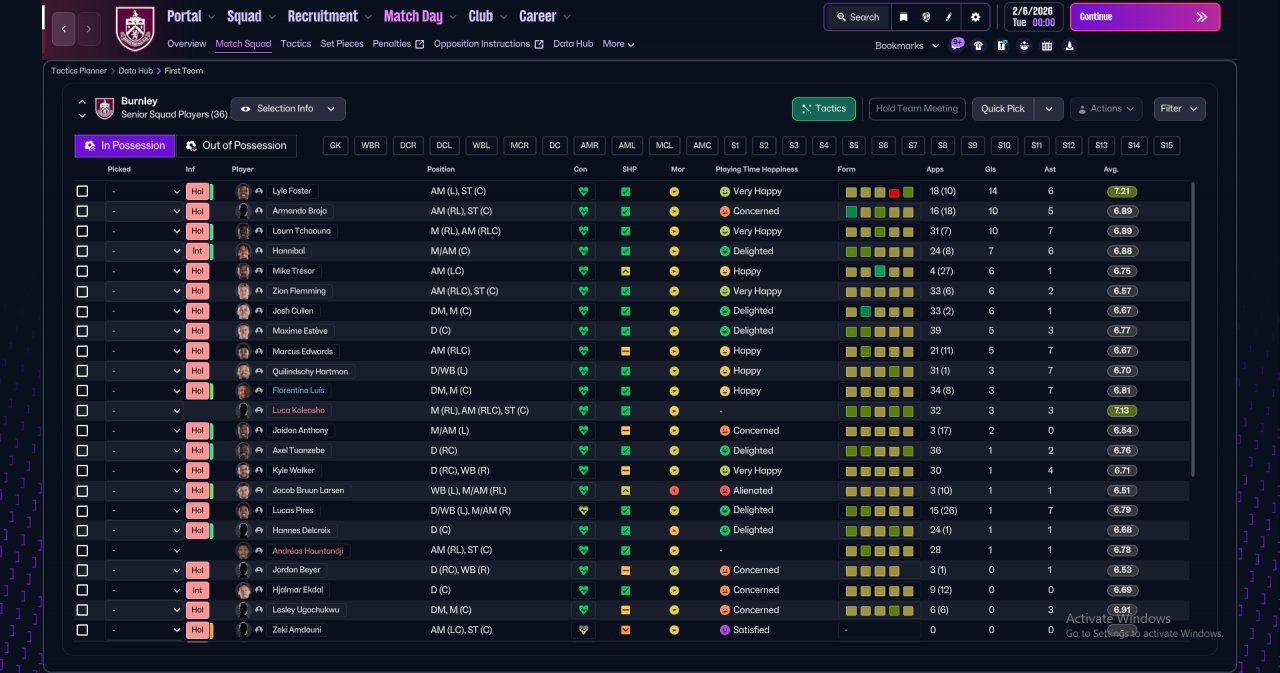
Task: Click the Alienated face icon for Jacob Bruun Larsen
Action: pos(725,491)
